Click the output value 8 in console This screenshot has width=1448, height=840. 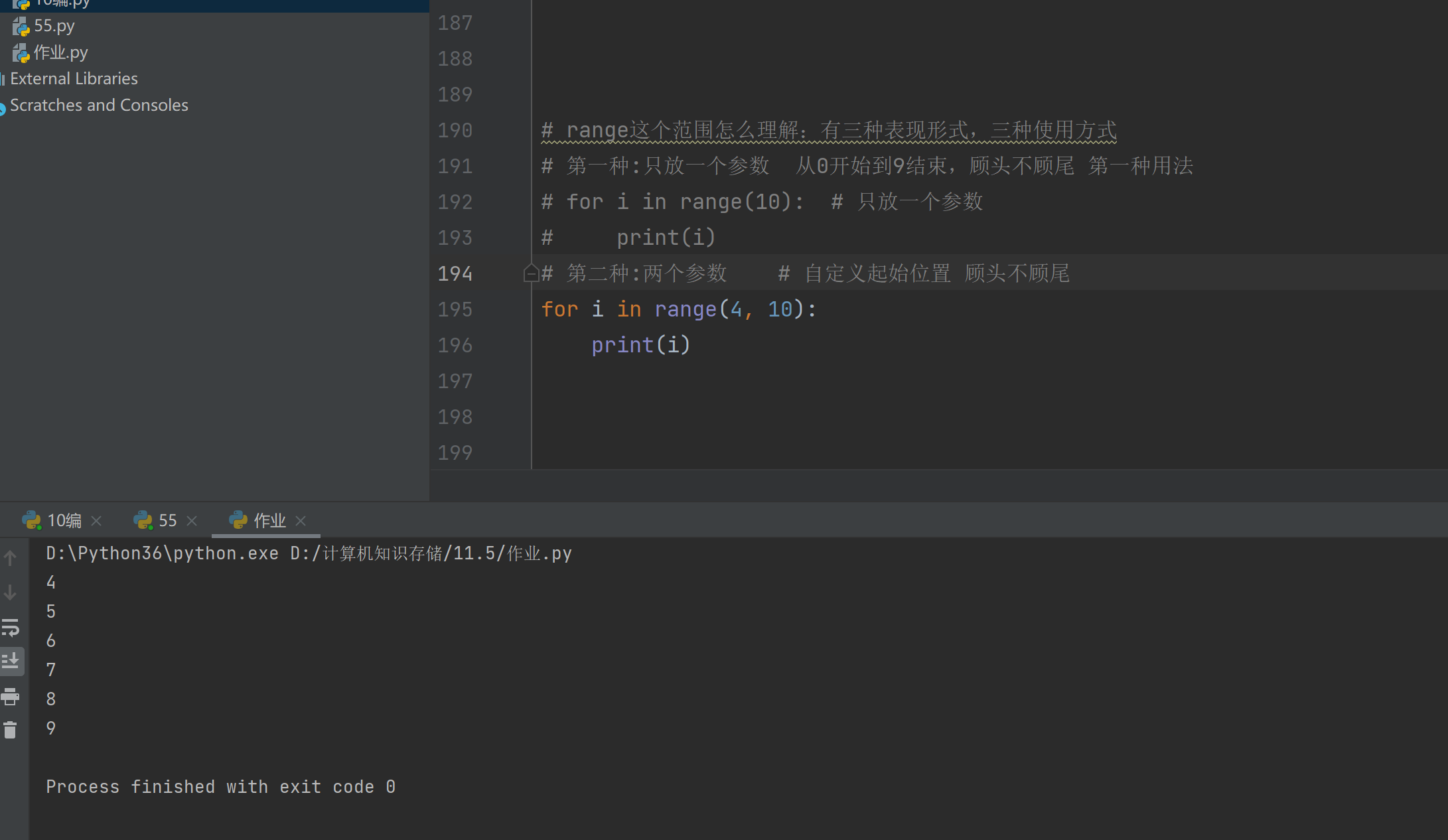click(x=51, y=699)
